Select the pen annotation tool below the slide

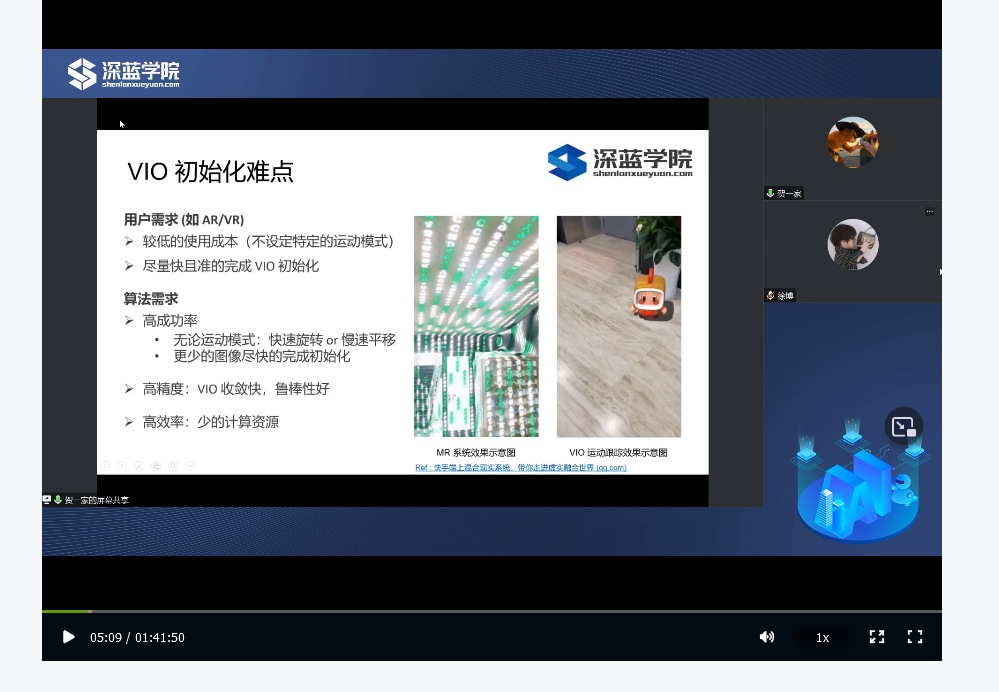tap(139, 465)
